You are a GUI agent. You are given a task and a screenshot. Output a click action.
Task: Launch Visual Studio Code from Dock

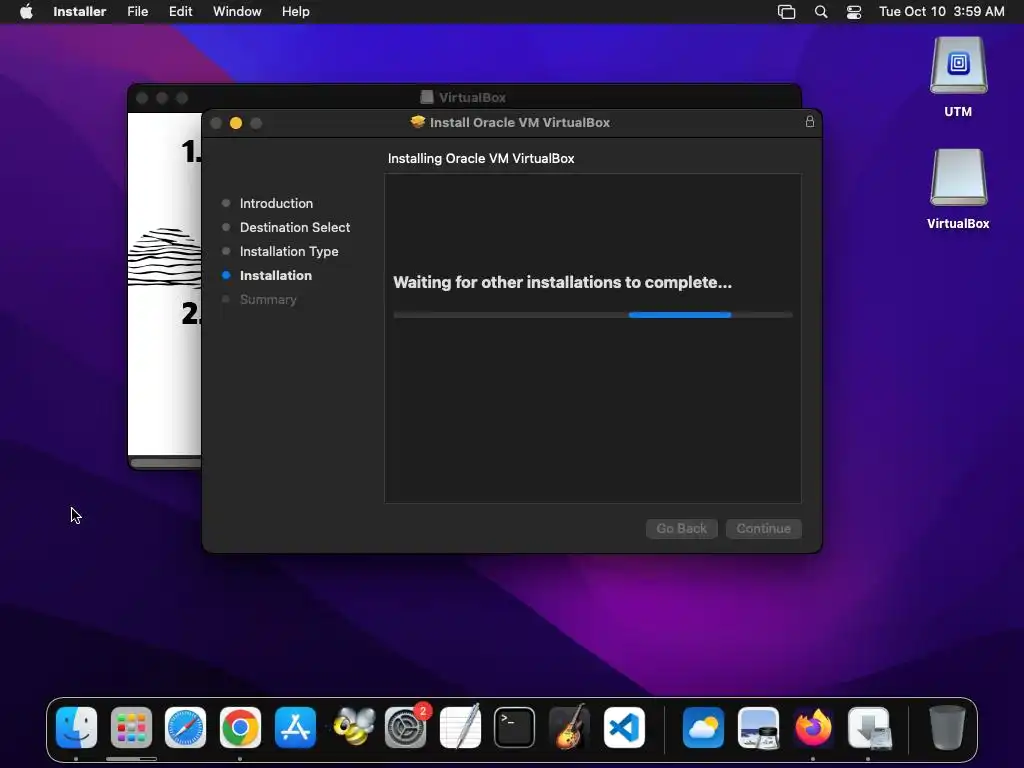624,728
